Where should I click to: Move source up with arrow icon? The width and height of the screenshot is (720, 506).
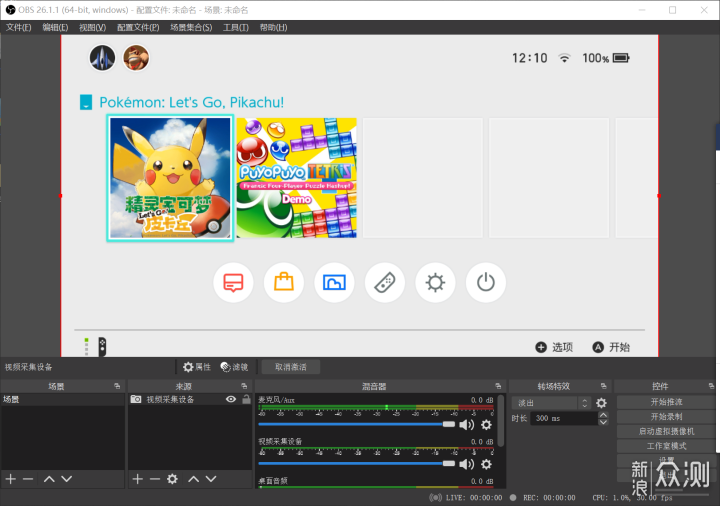click(193, 479)
